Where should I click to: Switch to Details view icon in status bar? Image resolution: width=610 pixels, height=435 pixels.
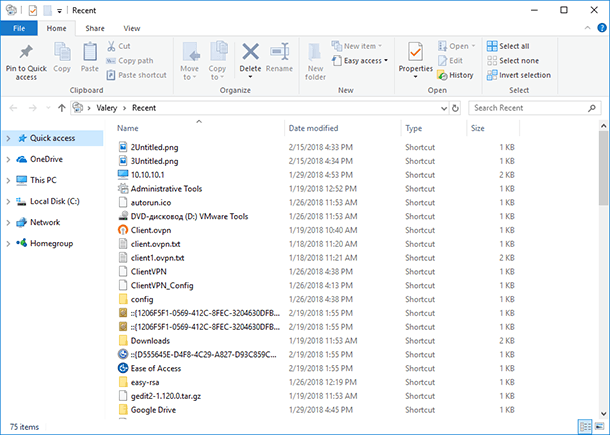tap(585, 426)
